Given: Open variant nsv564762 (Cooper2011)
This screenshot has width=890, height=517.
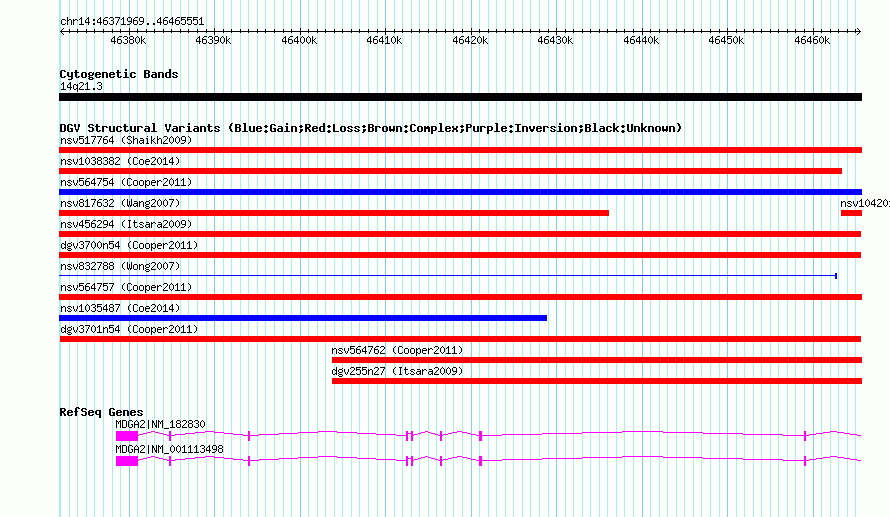Looking at the screenshot, I should pyautogui.click(x=397, y=350).
